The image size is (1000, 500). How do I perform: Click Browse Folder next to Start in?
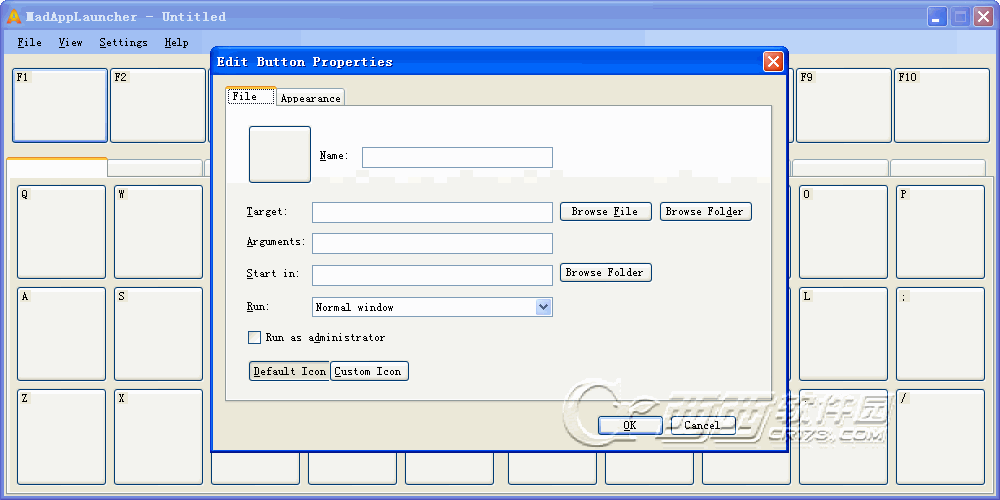[605, 272]
